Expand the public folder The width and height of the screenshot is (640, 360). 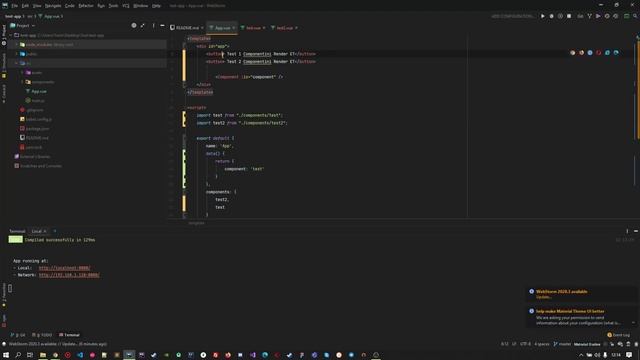[x=17, y=54]
